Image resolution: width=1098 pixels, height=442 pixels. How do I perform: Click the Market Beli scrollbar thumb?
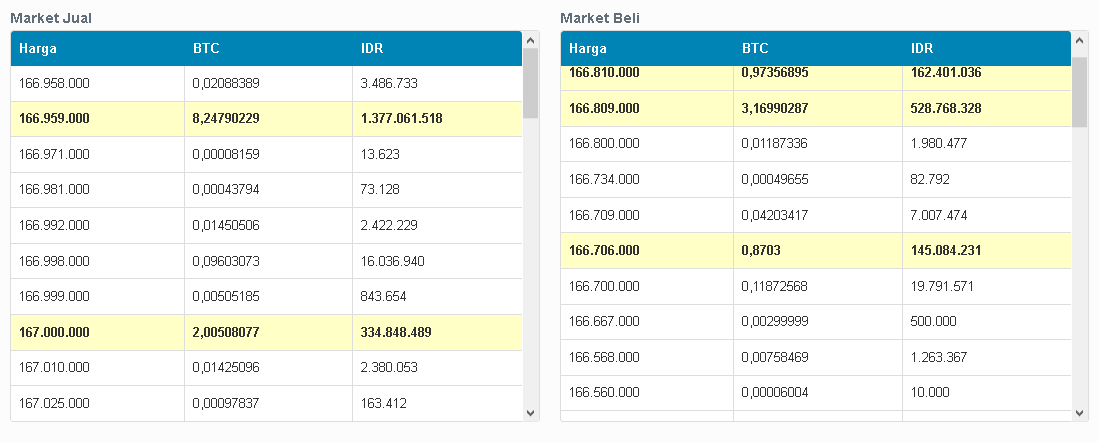tap(1080, 92)
